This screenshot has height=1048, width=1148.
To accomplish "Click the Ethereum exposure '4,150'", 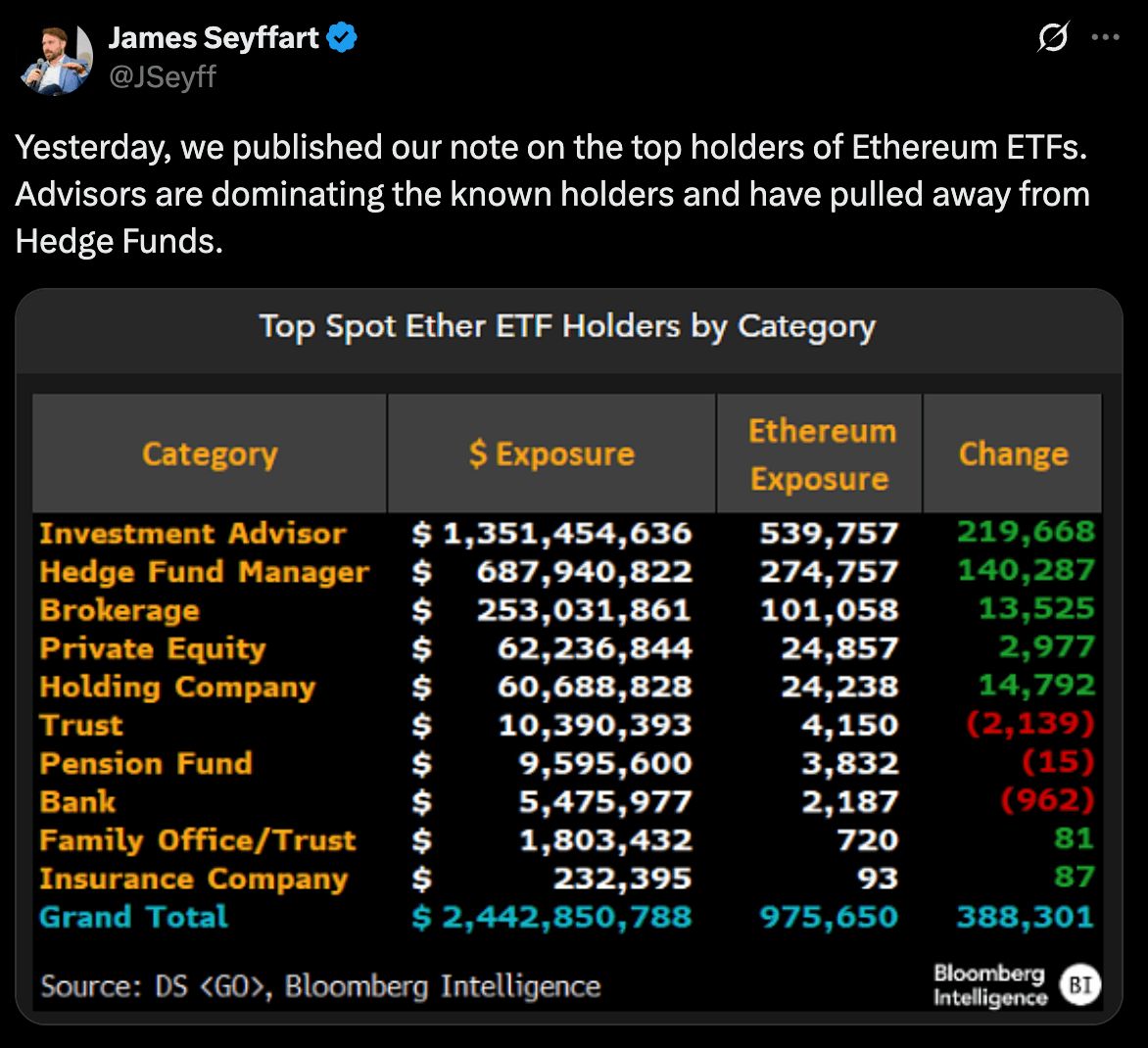I will (x=849, y=725).
